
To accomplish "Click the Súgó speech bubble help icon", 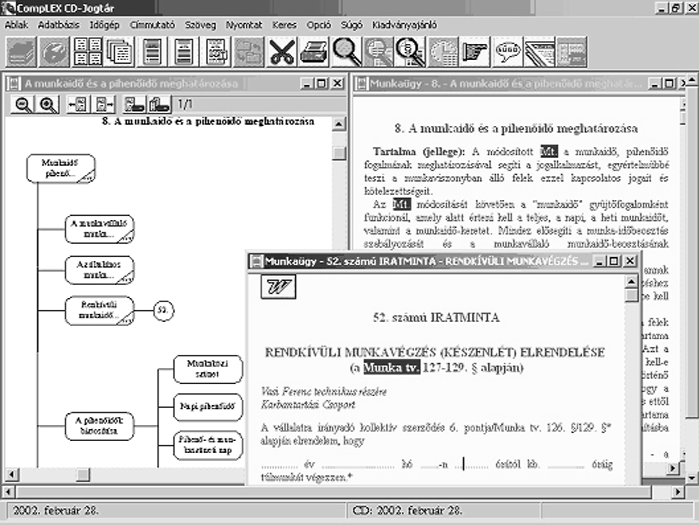I will click(508, 52).
